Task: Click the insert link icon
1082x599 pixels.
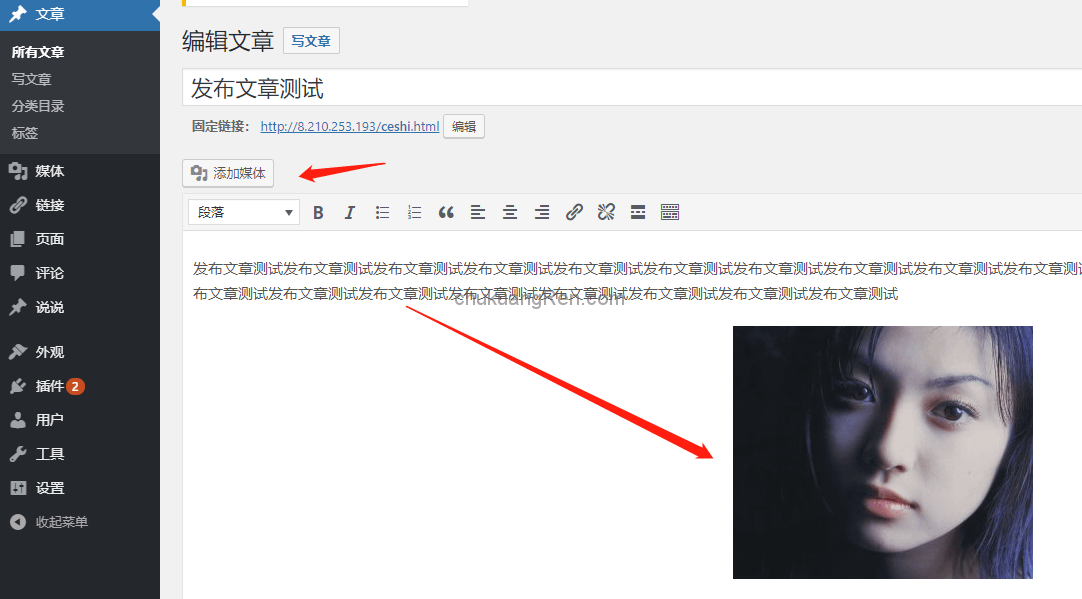Action: pyautogui.click(x=574, y=212)
